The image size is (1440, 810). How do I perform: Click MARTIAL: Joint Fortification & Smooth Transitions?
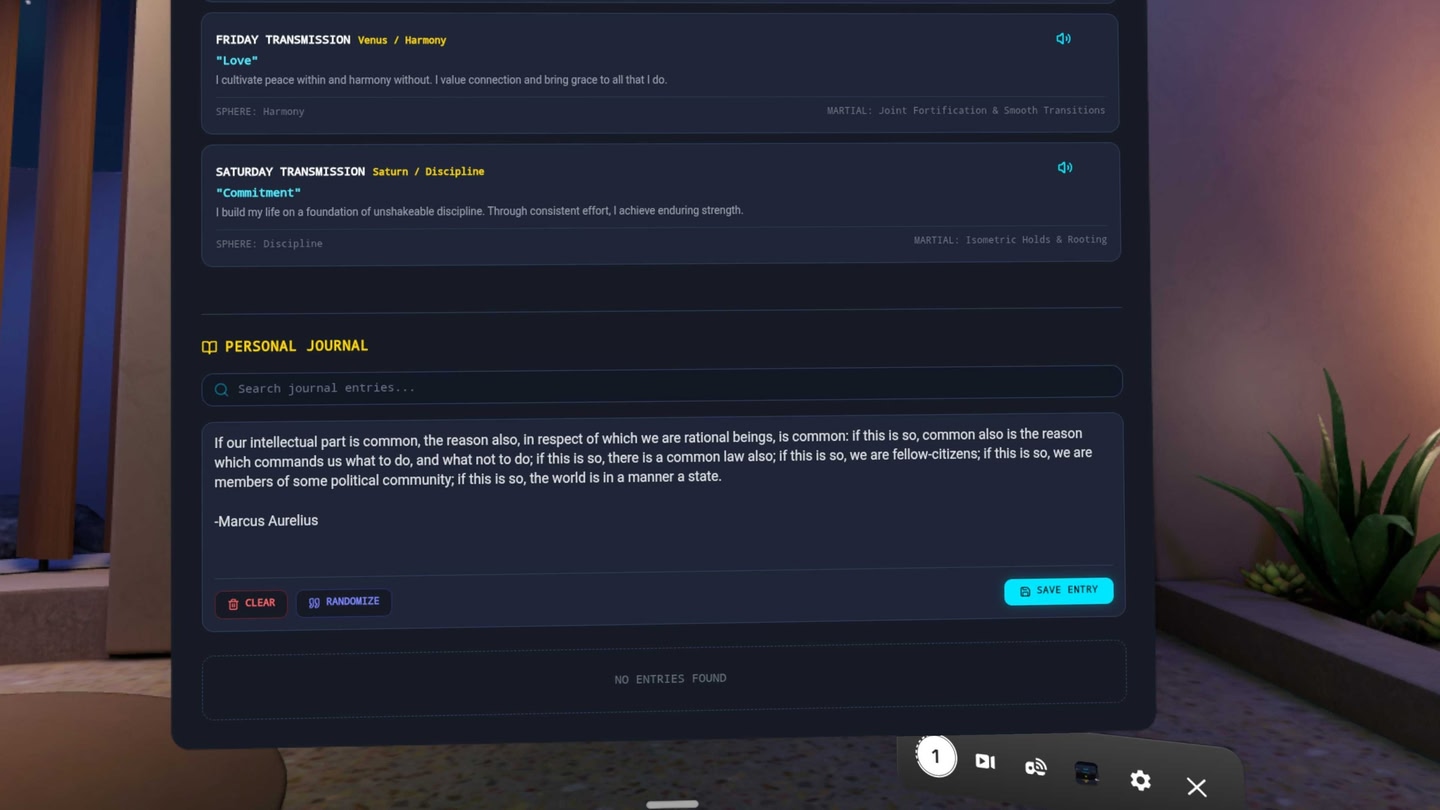(x=966, y=110)
